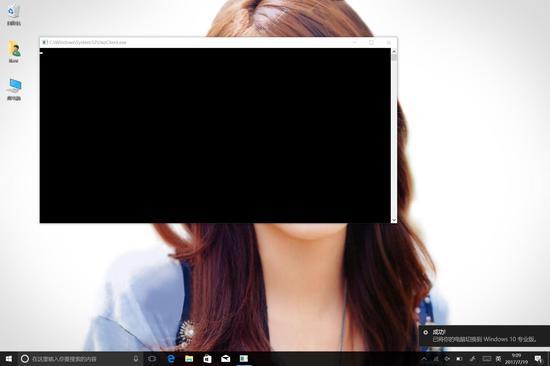
Task: Switch the input method language indicator
Action: coord(498,359)
